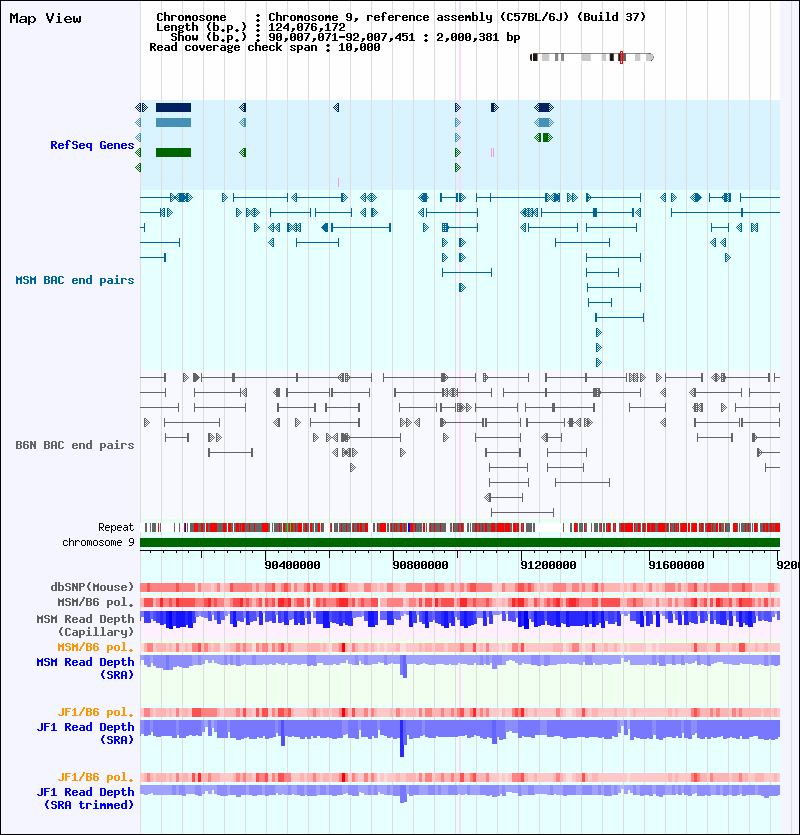Viewport: 800px width, 835px height.
Task: Open the MSM BAC end pairs label
Action: (75, 280)
